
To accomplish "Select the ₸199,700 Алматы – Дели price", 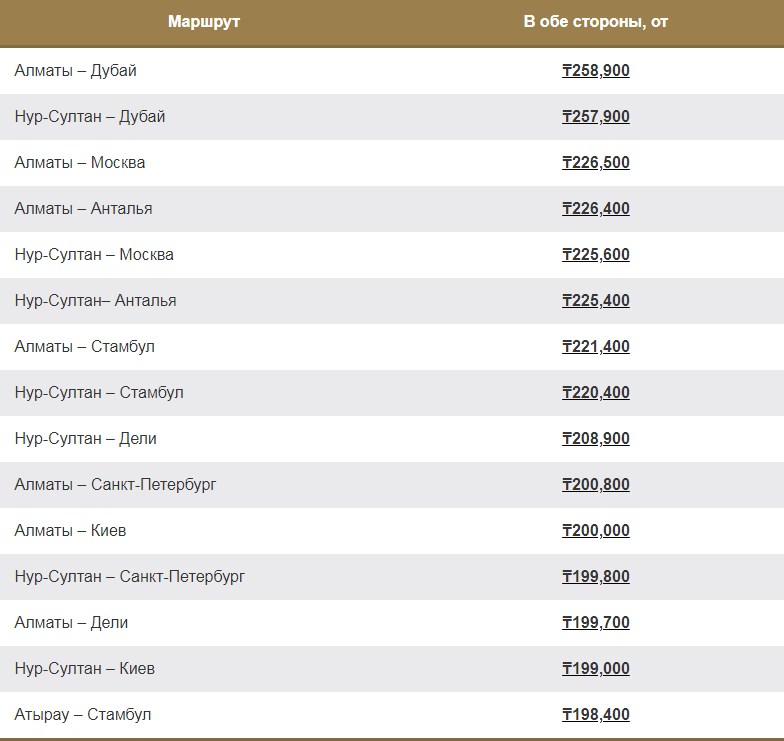I will point(596,623).
